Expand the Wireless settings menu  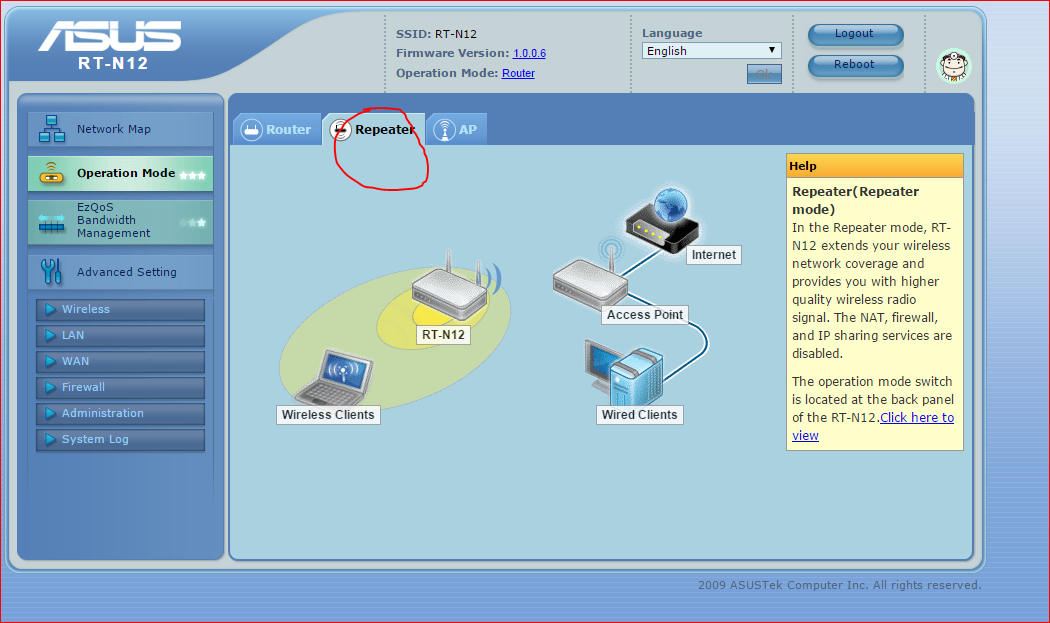(121, 309)
